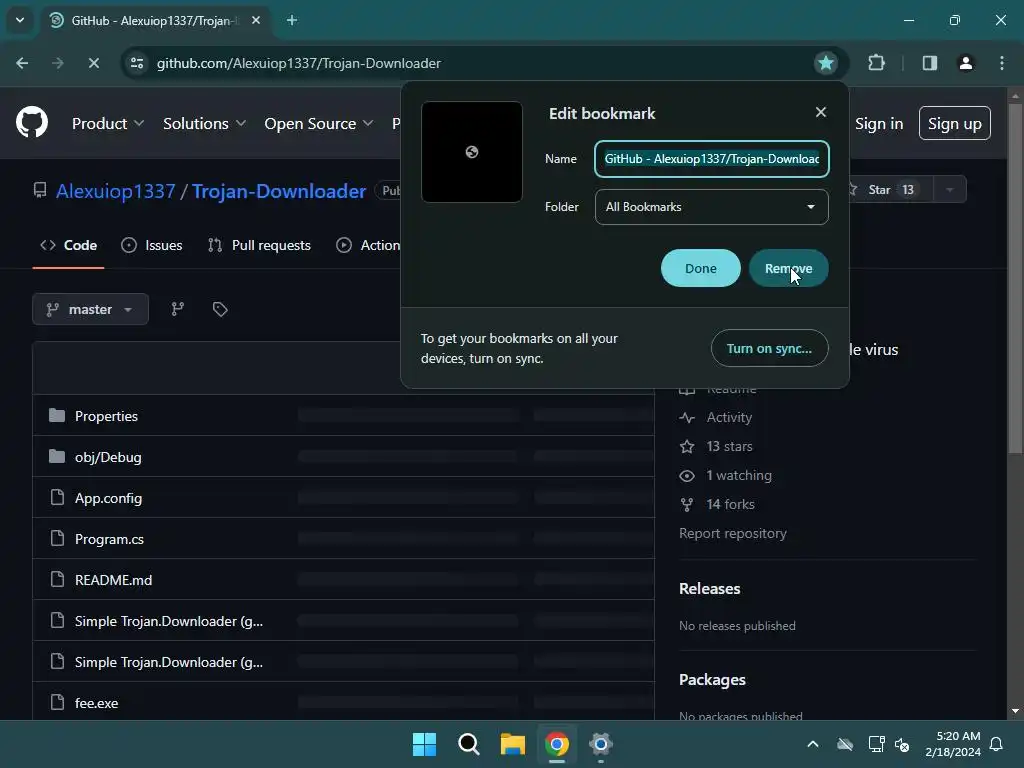The width and height of the screenshot is (1024, 768).
Task: Click the forward navigation arrow
Action: [57, 63]
